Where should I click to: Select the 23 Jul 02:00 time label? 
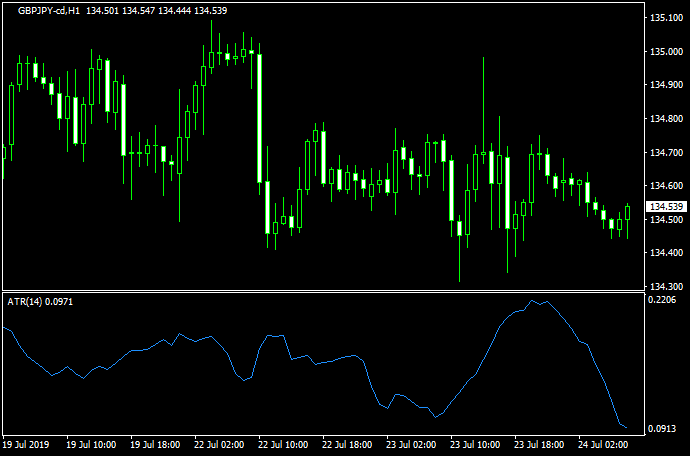[x=411, y=443]
